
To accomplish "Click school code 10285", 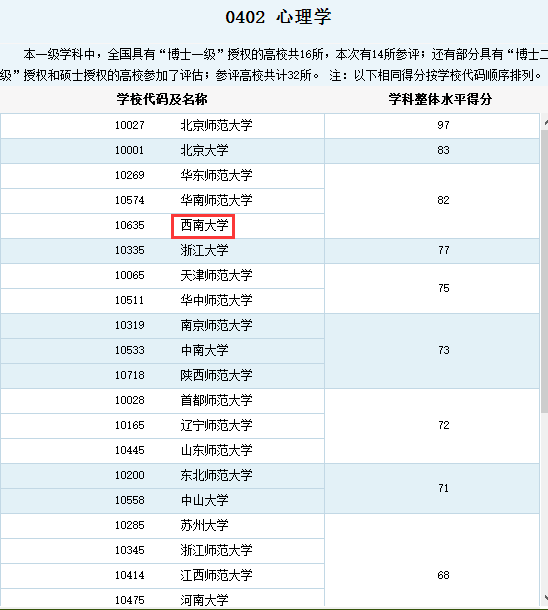I will point(130,525).
